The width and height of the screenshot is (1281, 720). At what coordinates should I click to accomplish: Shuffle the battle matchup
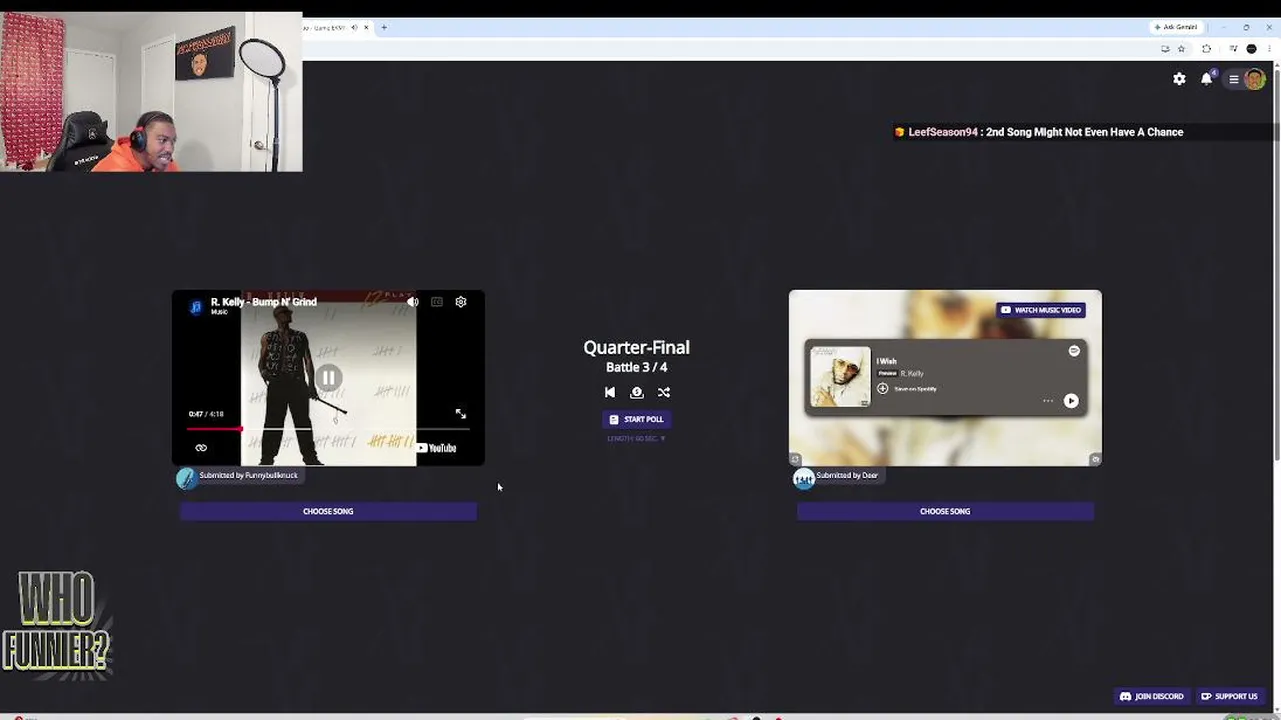point(664,392)
